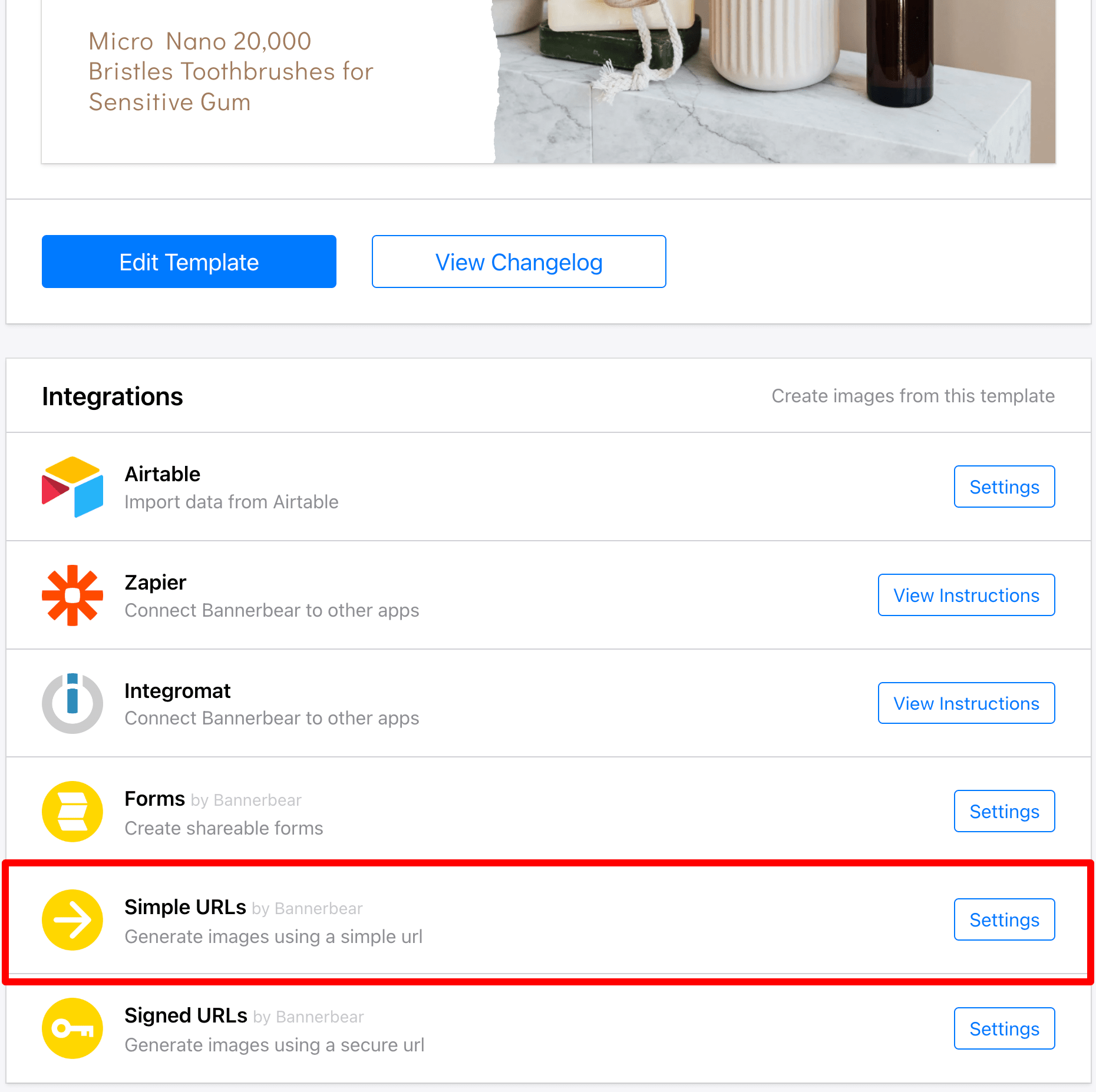Open the View Changelog
Image resolution: width=1096 pixels, height=1092 pixels.
click(518, 262)
